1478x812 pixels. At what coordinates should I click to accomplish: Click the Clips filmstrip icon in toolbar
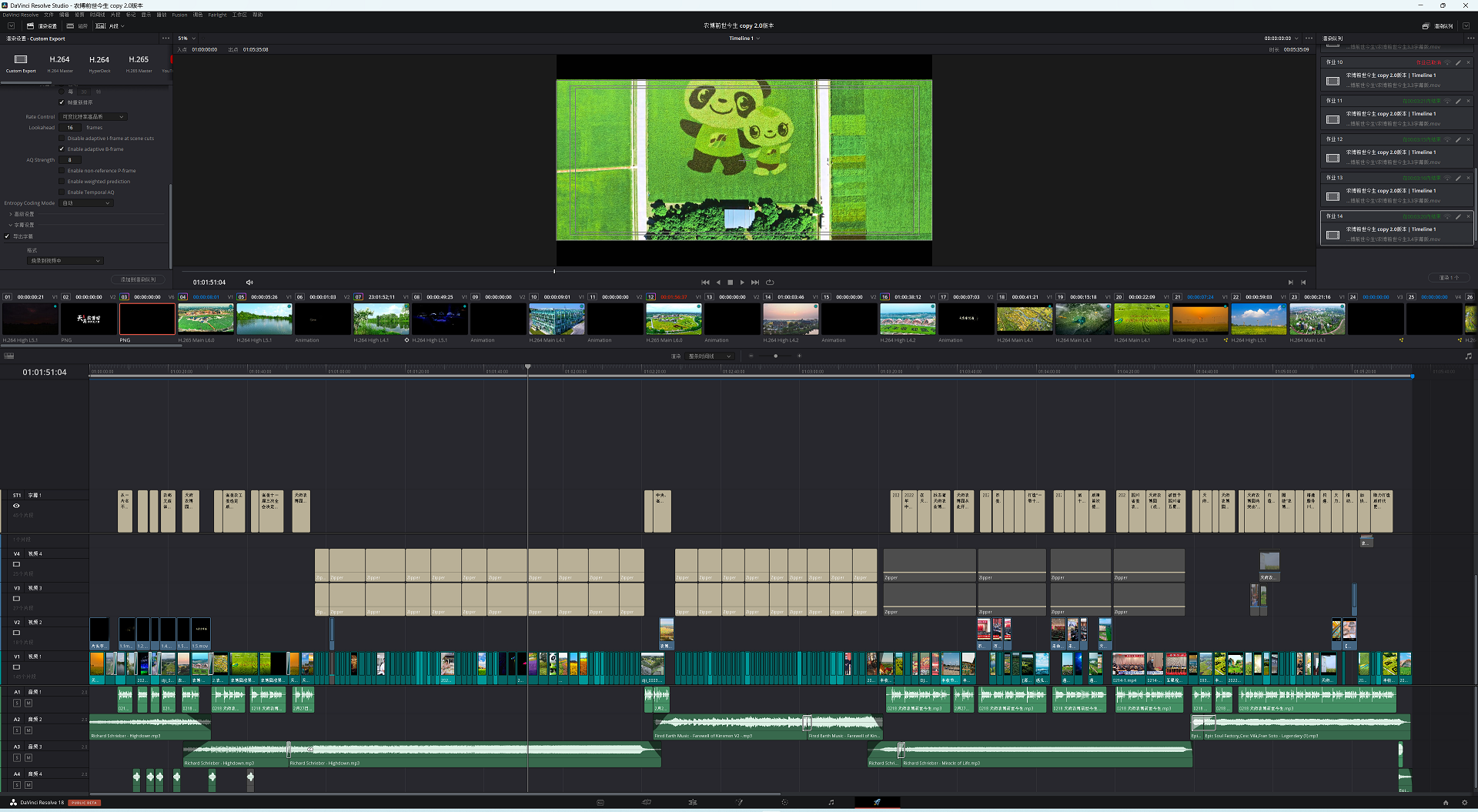101,26
